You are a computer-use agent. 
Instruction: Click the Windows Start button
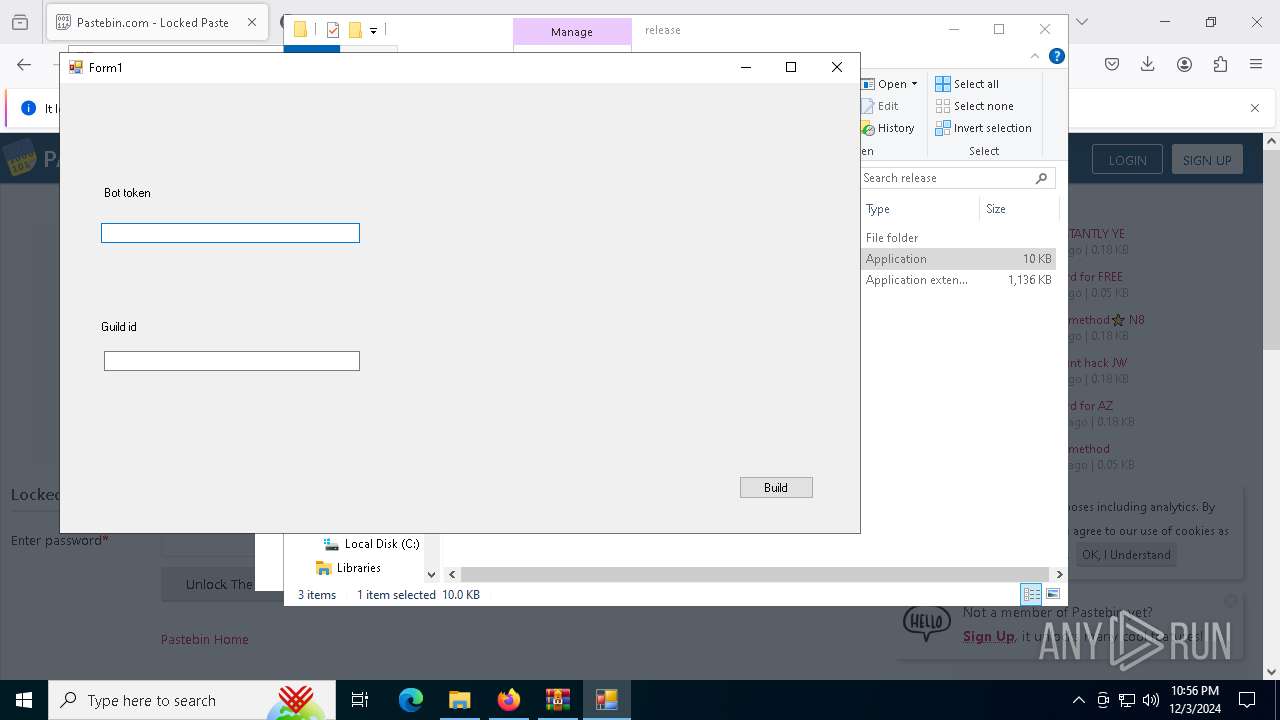point(24,700)
